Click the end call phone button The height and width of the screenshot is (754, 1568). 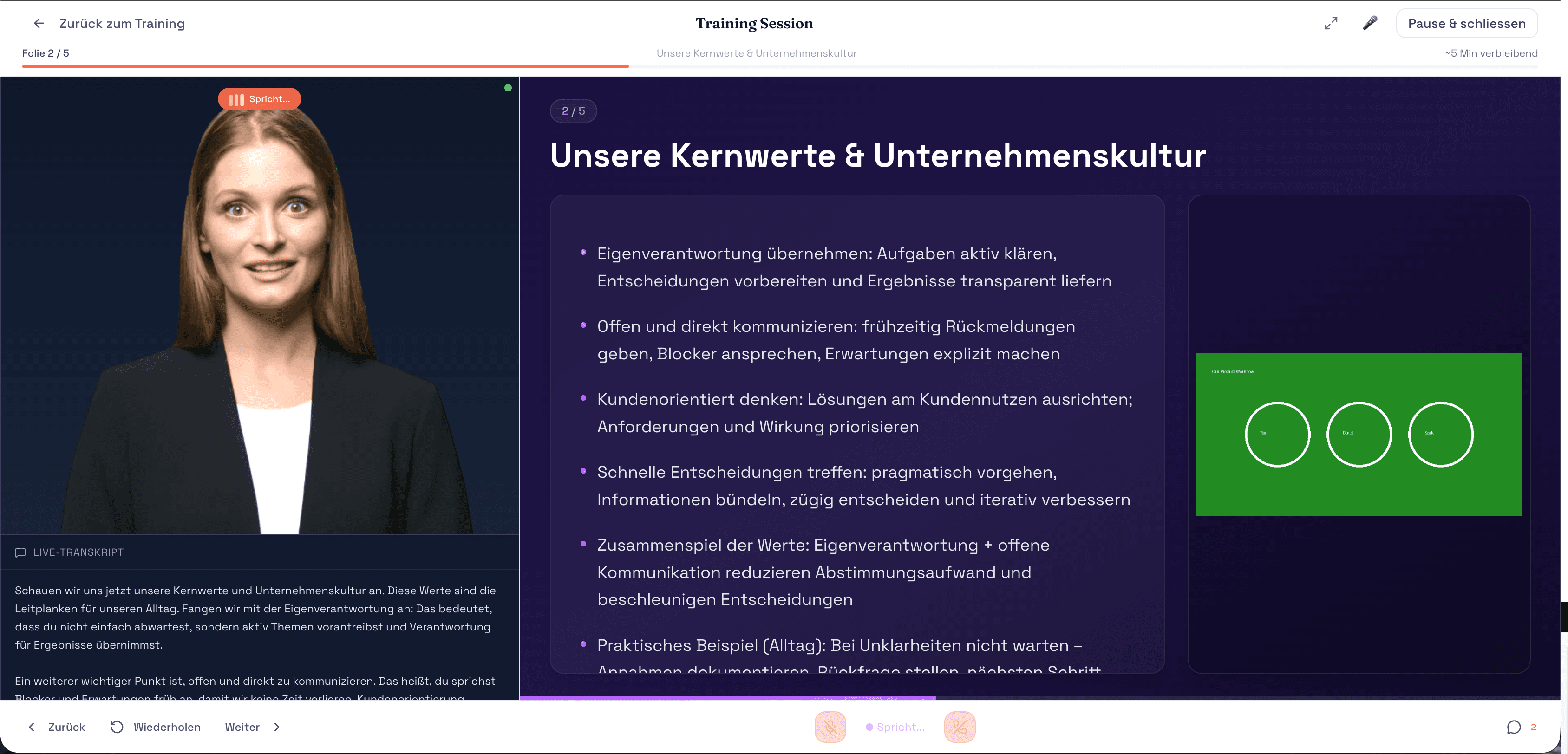960,727
